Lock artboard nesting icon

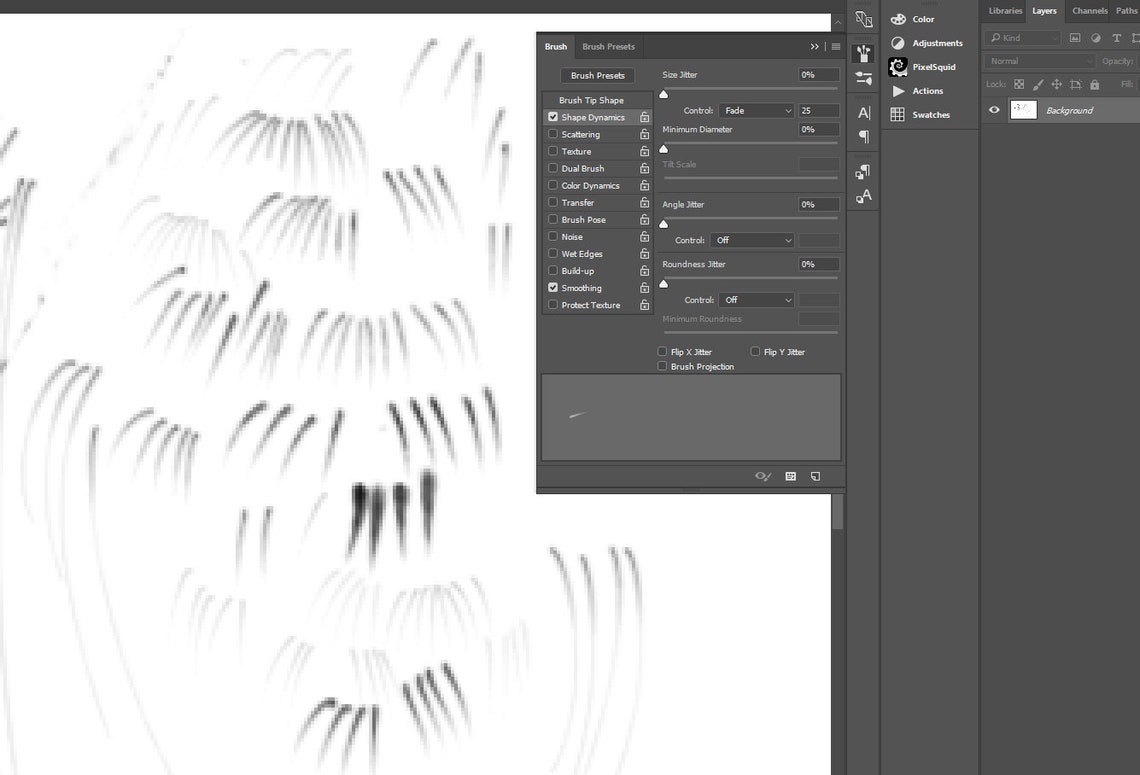(x=1076, y=84)
